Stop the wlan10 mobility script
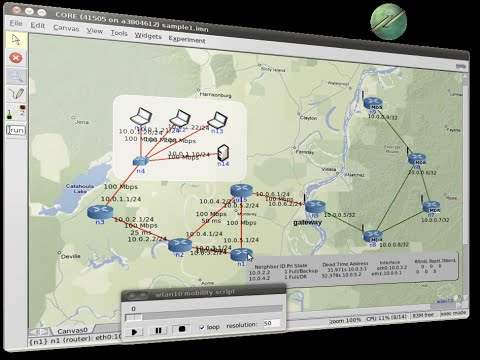 [181, 329]
